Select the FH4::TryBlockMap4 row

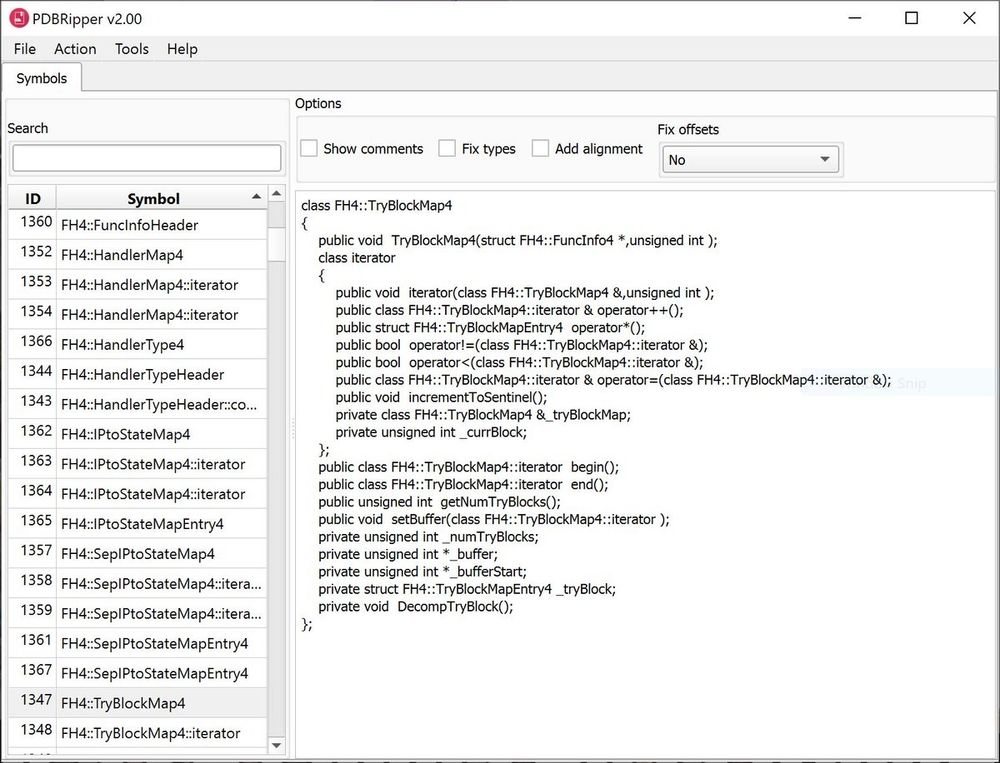coord(138,703)
